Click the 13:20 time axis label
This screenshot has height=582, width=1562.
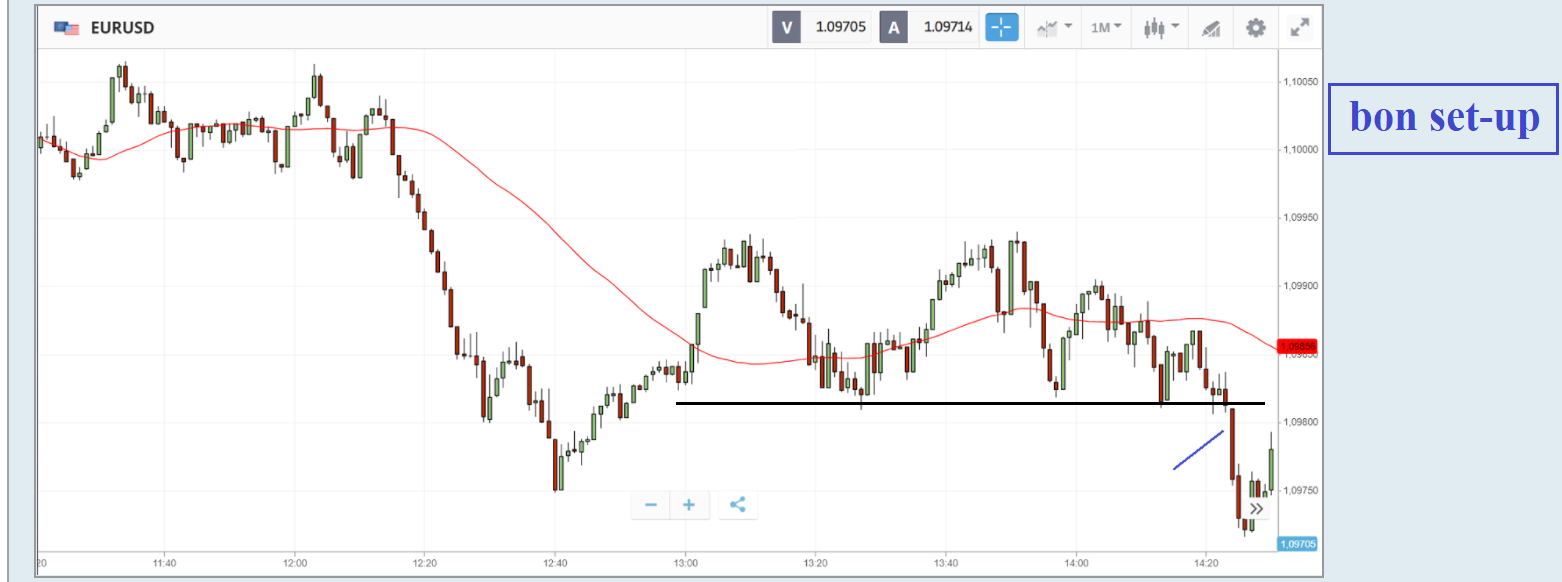(x=815, y=564)
